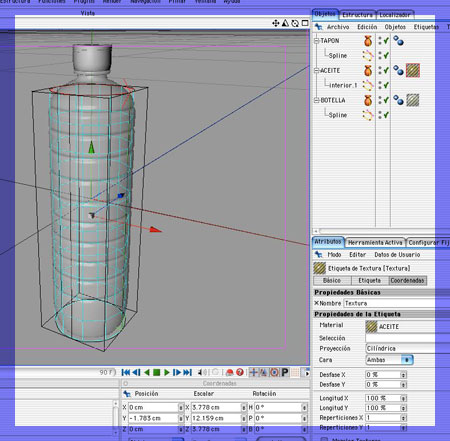Click the red record keyframe icon
This screenshot has width=450, height=441.
pyautogui.click(x=230, y=372)
